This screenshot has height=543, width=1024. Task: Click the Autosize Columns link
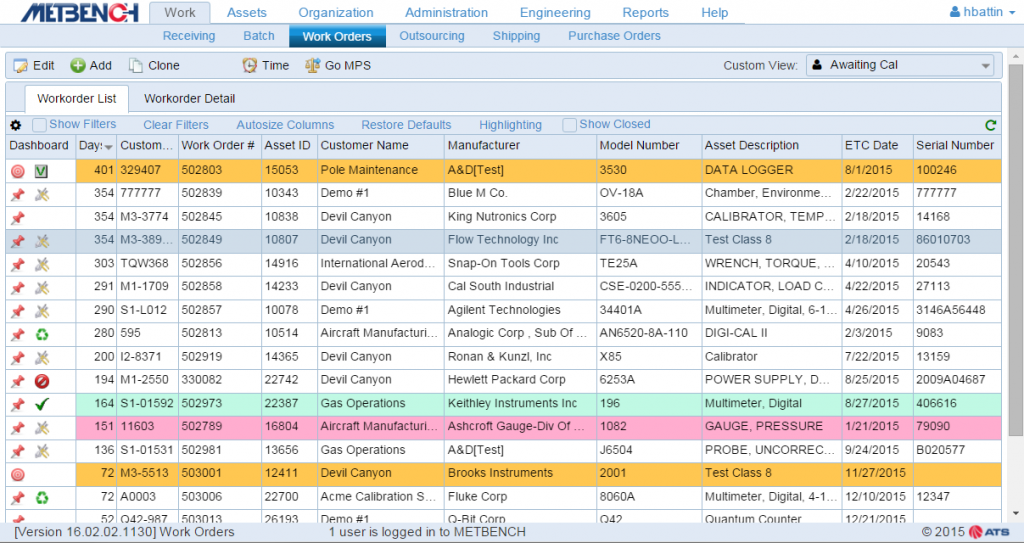pos(285,125)
